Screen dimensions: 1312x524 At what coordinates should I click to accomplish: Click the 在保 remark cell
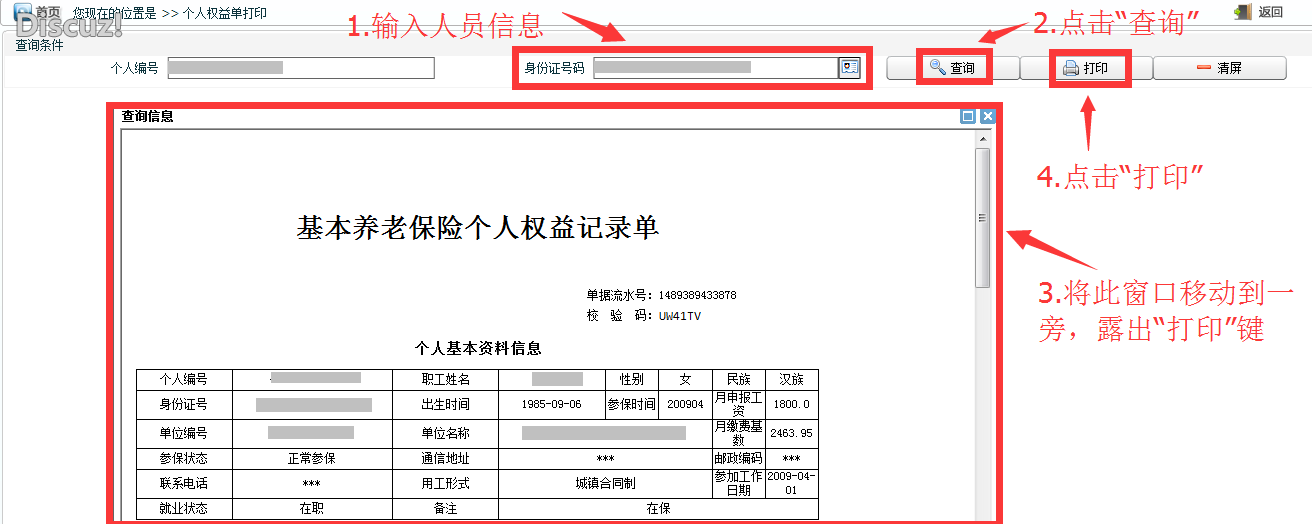tap(658, 508)
